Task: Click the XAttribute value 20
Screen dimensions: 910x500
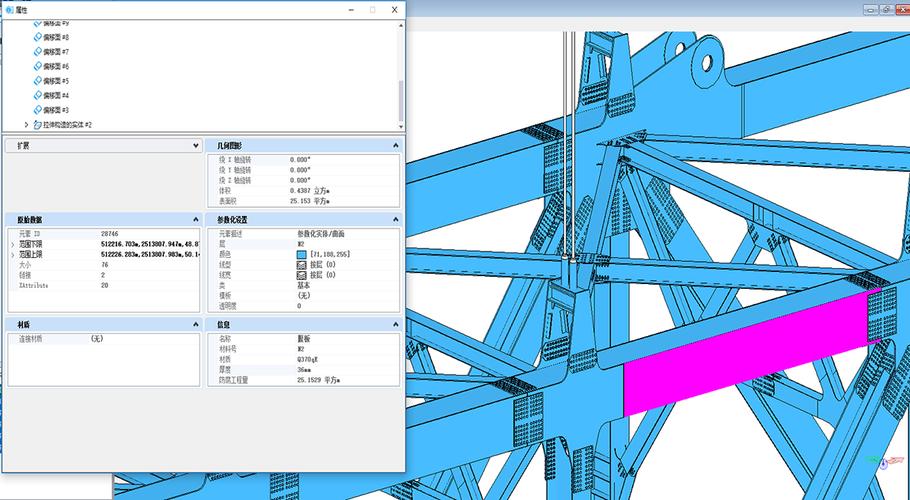Action: click(104, 285)
